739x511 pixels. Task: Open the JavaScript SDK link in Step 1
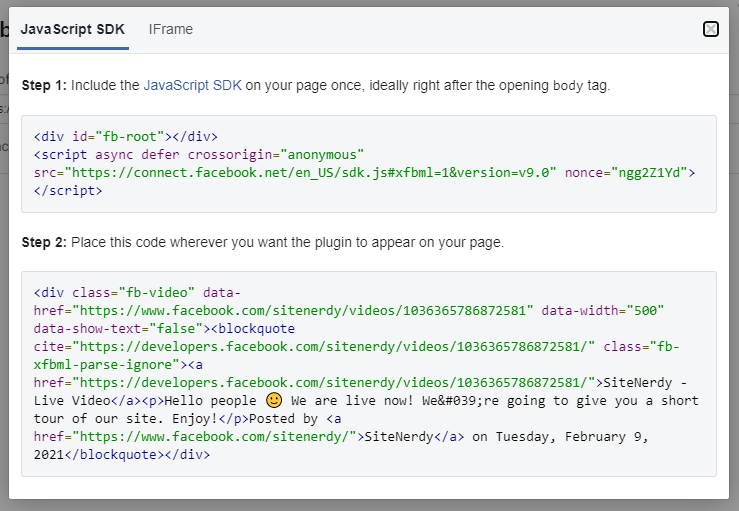tap(192, 85)
